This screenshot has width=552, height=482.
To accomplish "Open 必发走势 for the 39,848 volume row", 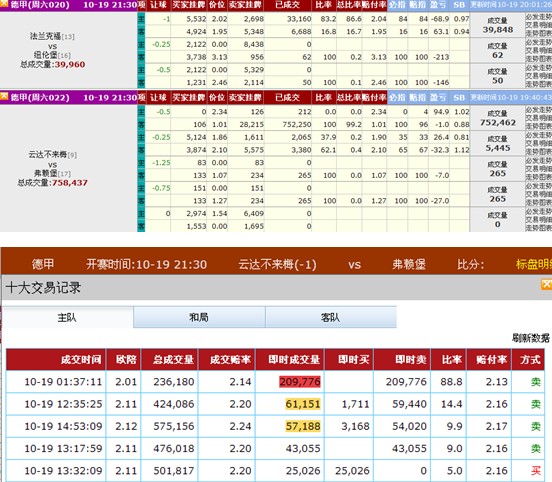I will (x=539, y=17).
